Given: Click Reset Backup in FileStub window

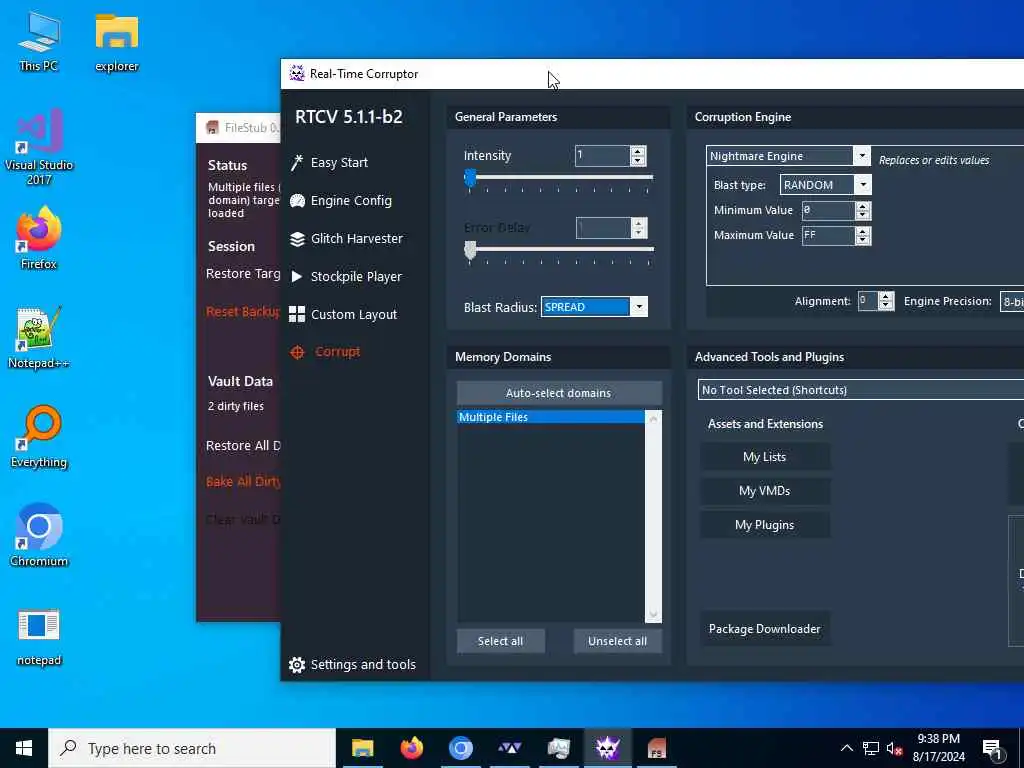Looking at the screenshot, I should click(x=242, y=312).
